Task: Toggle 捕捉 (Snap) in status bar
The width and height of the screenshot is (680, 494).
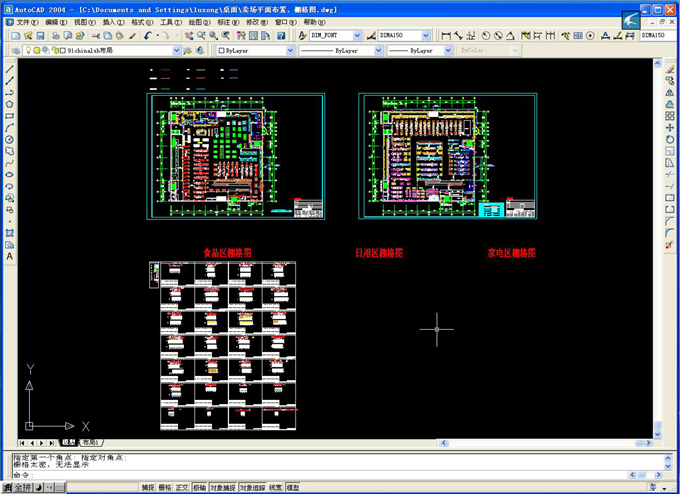Action: click(x=148, y=487)
